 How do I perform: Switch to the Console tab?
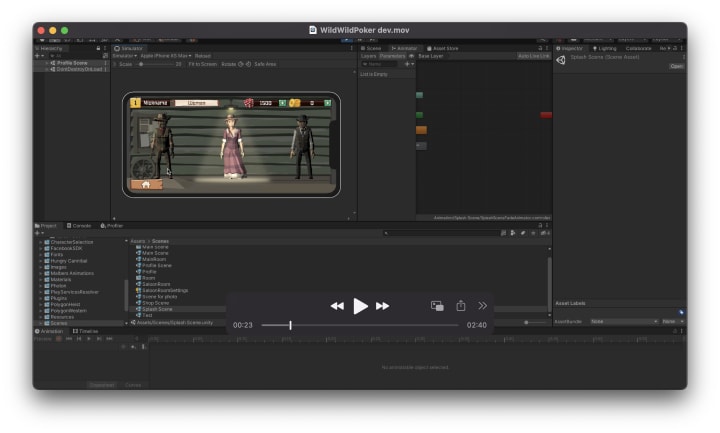(x=79, y=226)
